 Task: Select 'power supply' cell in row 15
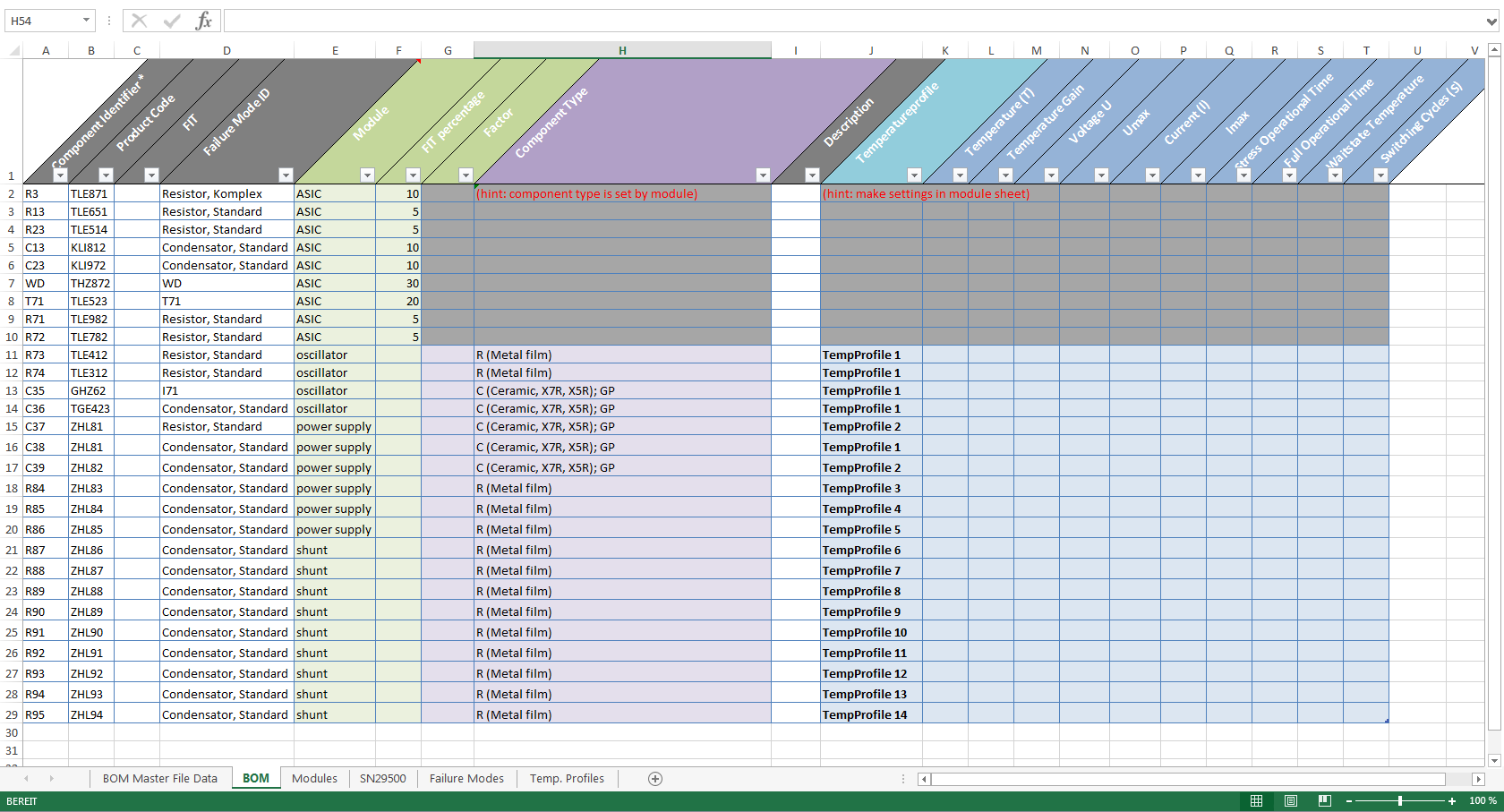(335, 426)
